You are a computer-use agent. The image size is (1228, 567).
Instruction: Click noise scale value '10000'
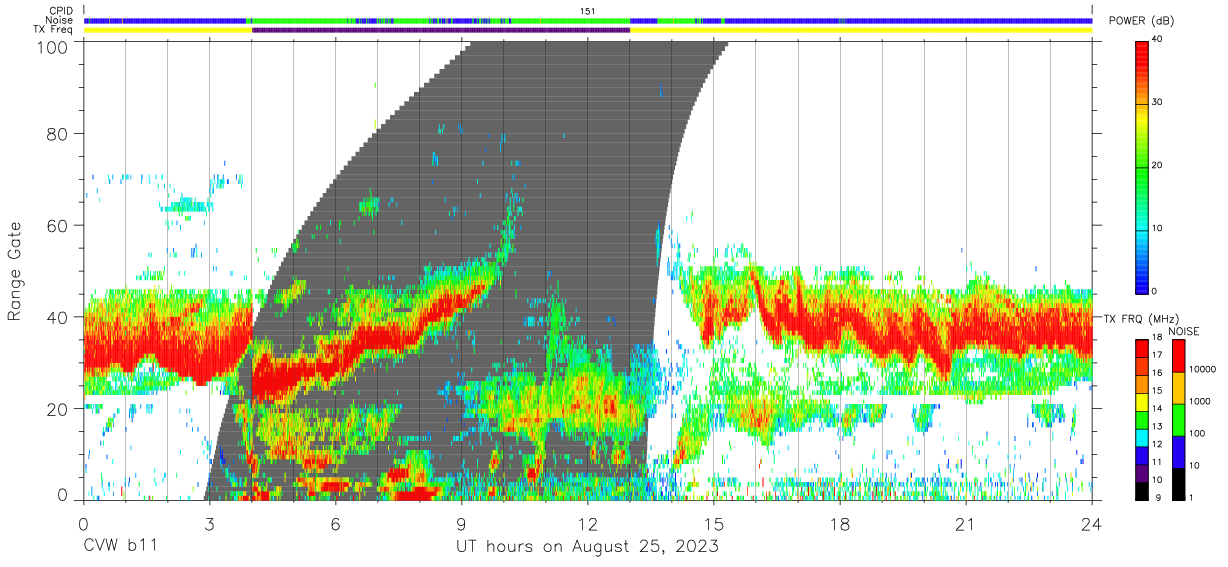1204,369
